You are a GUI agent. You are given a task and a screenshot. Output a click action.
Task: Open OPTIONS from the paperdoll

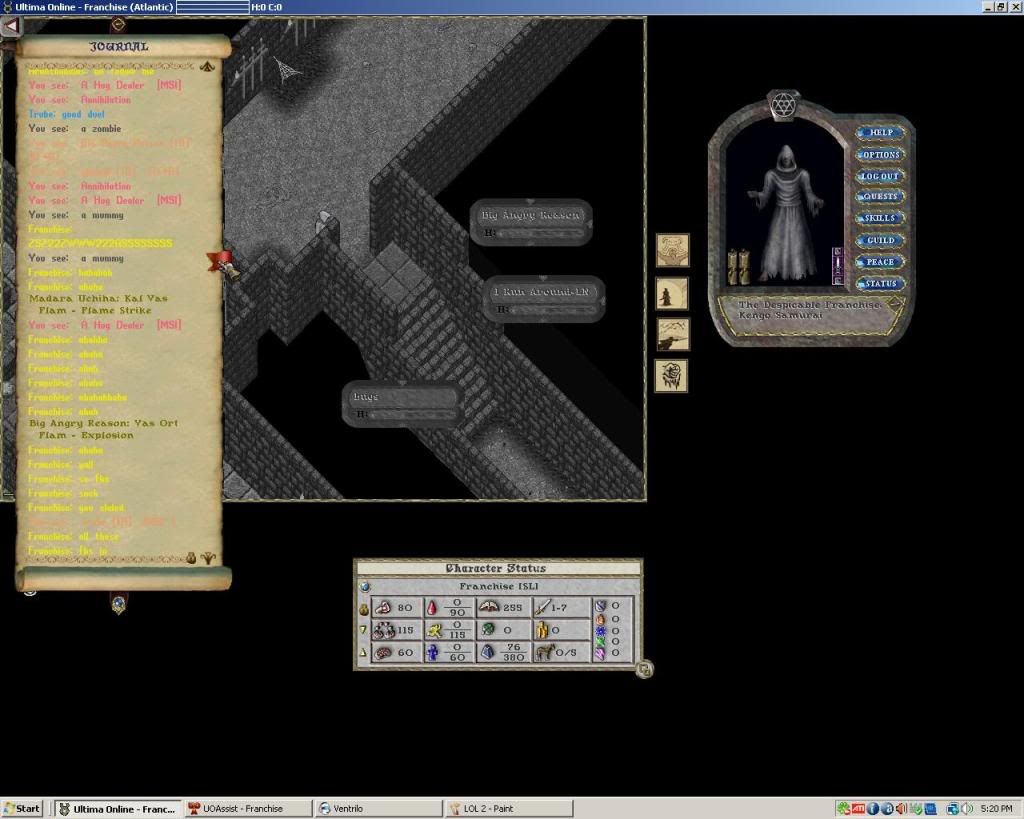pyautogui.click(x=880, y=155)
